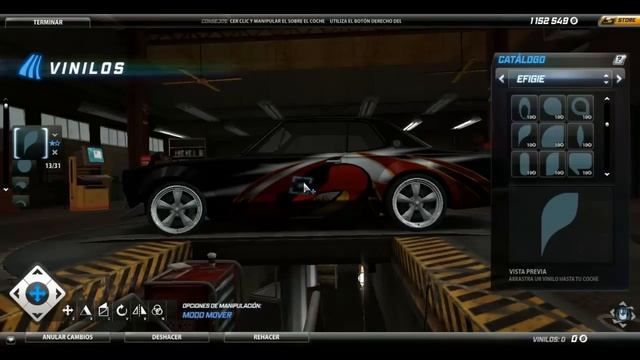Image resolution: width=640 pixels, height=360 pixels.
Task: Nudge vinyl left with the pad's left arrow
Action: tap(16, 293)
